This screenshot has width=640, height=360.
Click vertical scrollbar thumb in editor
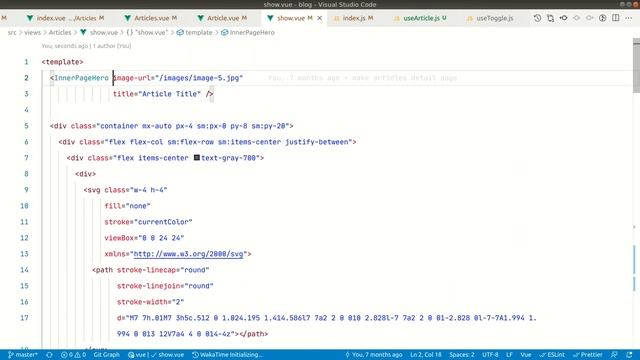click(x=636, y=65)
